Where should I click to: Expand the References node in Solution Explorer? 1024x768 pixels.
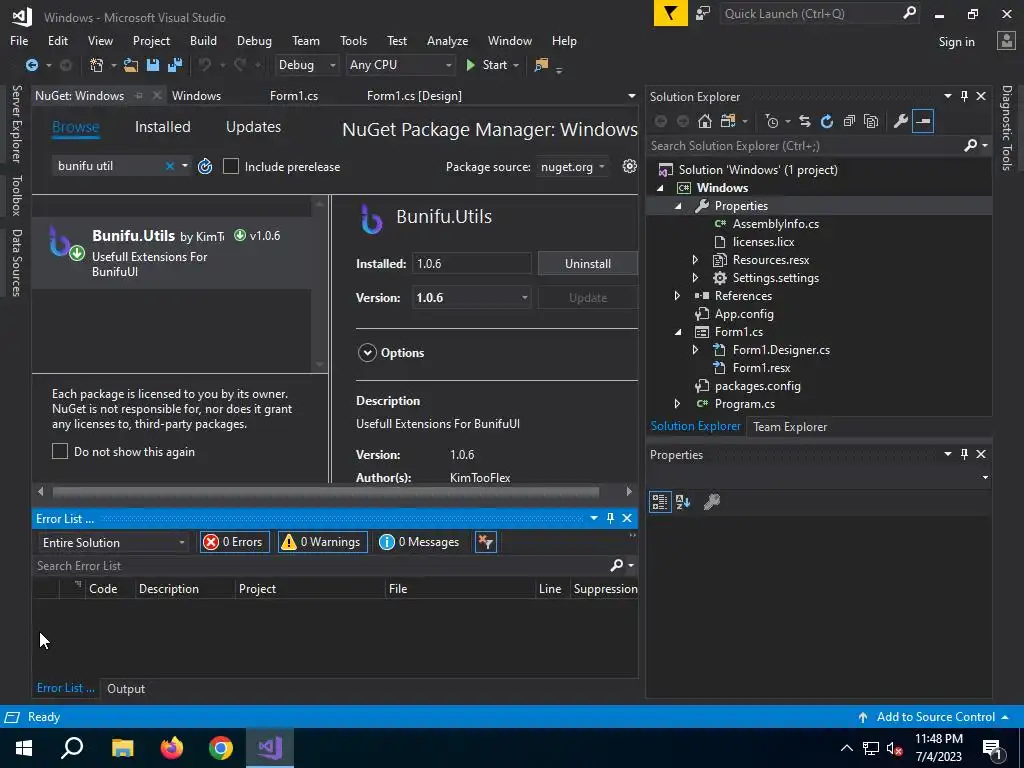tap(677, 296)
